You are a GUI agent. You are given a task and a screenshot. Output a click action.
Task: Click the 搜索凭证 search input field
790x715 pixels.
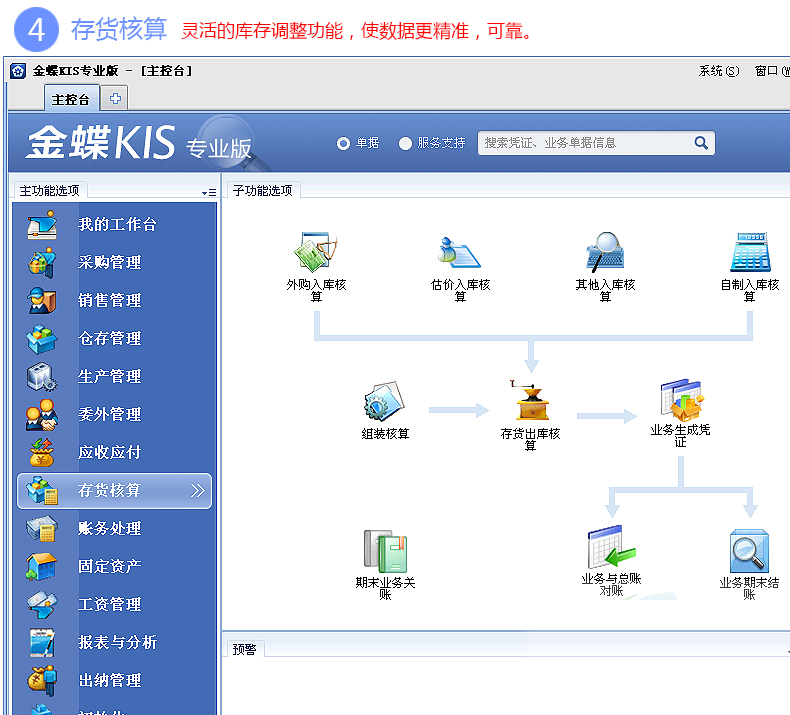585,143
